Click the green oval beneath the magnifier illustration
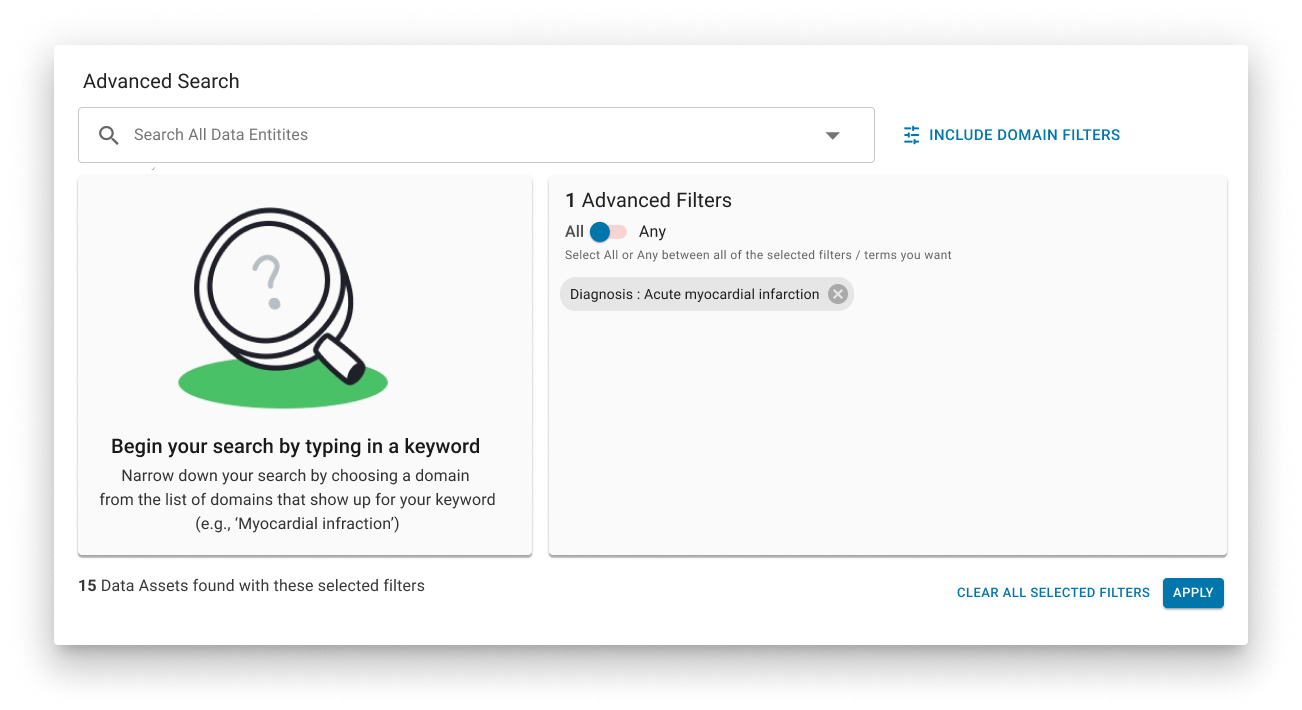Image resolution: width=1302 pixels, height=710 pixels. tap(282, 384)
